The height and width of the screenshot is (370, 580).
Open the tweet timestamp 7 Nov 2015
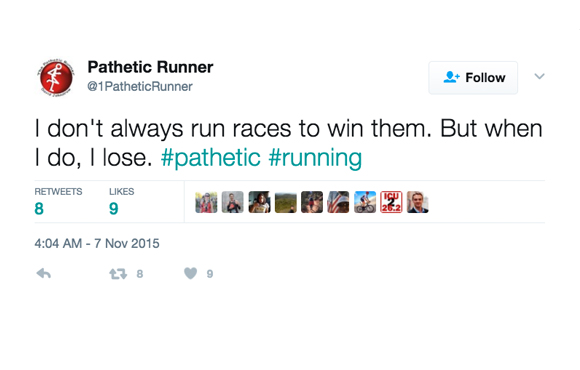pyautogui.click(x=97, y=243)
